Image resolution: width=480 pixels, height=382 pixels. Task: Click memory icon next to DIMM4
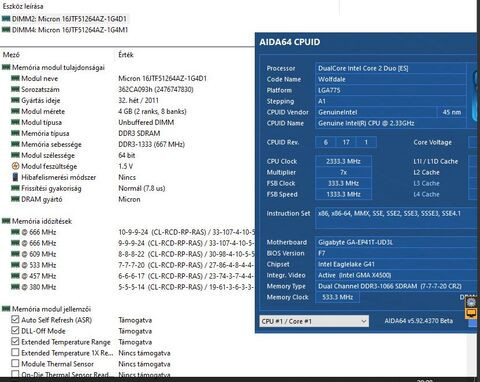[x=6, y=30]
